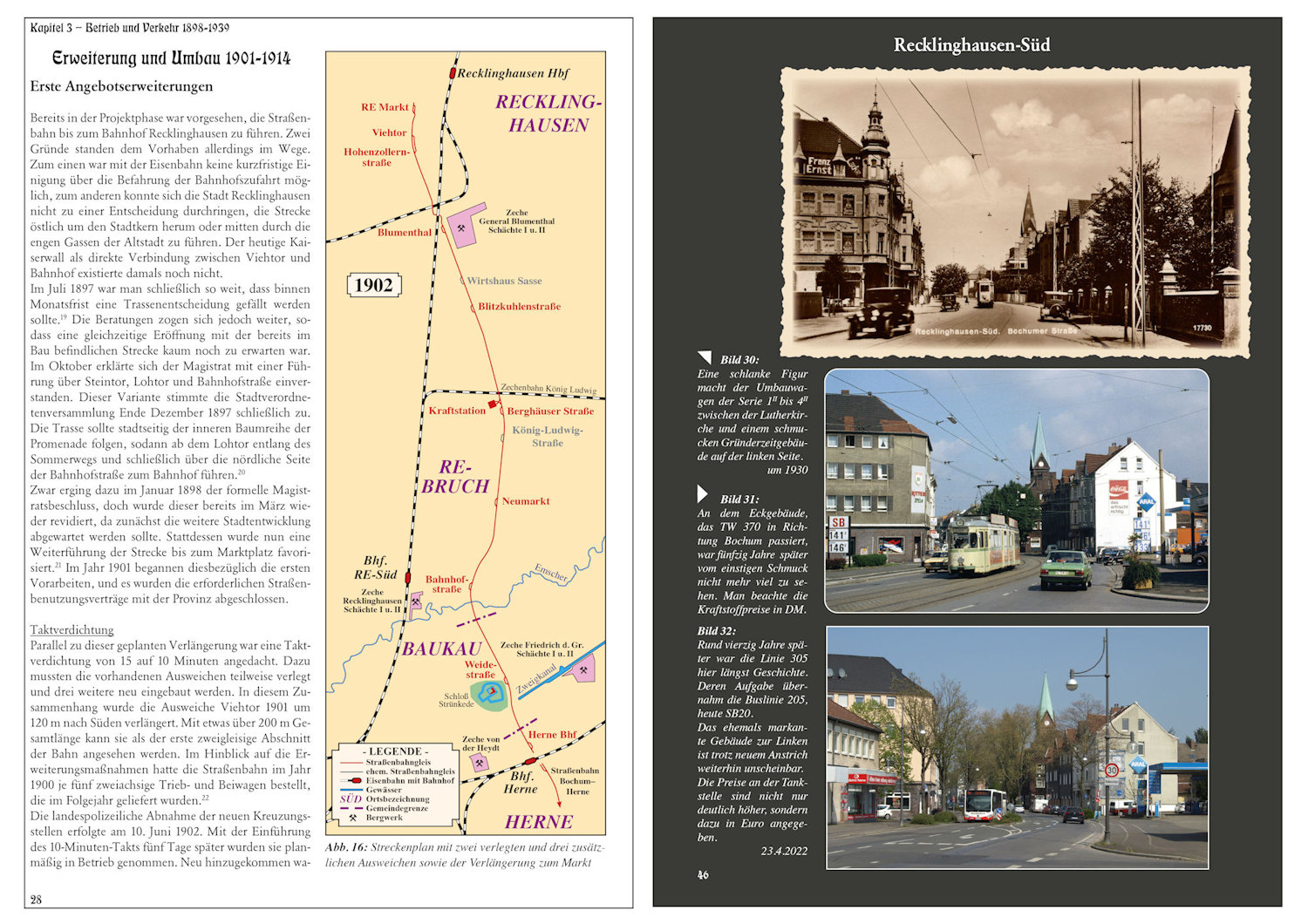Viewport: 1308px width, 924px height.
Task: Click the BAUKAU district name
Action: (x=441, y=649)
